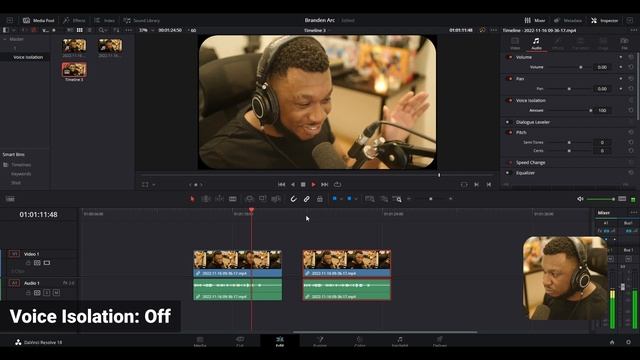Open the Metadata panel
Image resolution: width=640 pixels, height=360 pixels.
[568, 20]
